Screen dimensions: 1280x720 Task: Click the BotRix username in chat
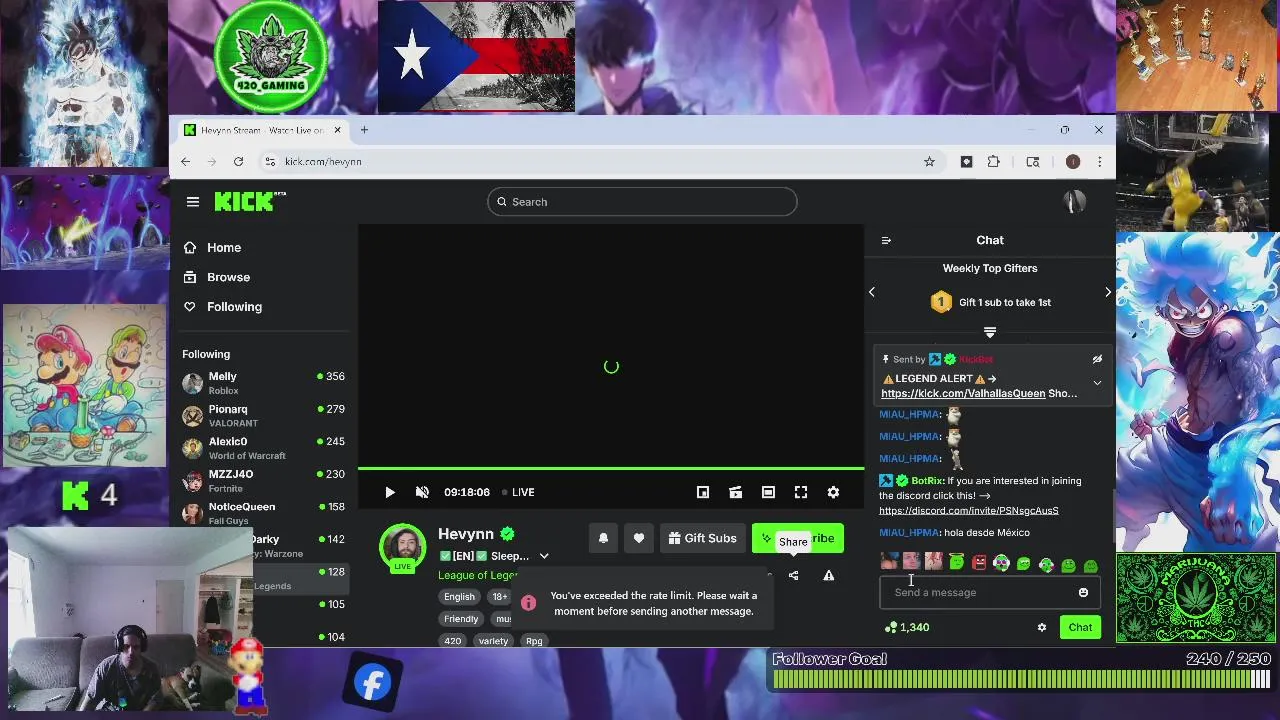click(x=927, y=481)
